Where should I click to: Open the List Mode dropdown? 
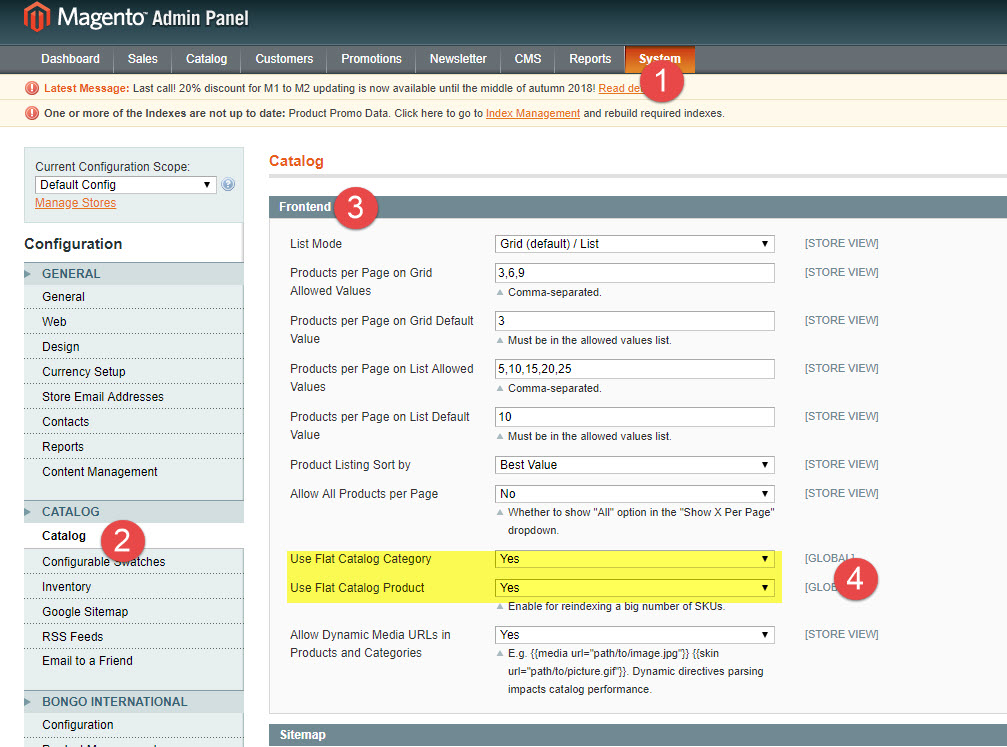pyautogui.click(x=635, y=243)
